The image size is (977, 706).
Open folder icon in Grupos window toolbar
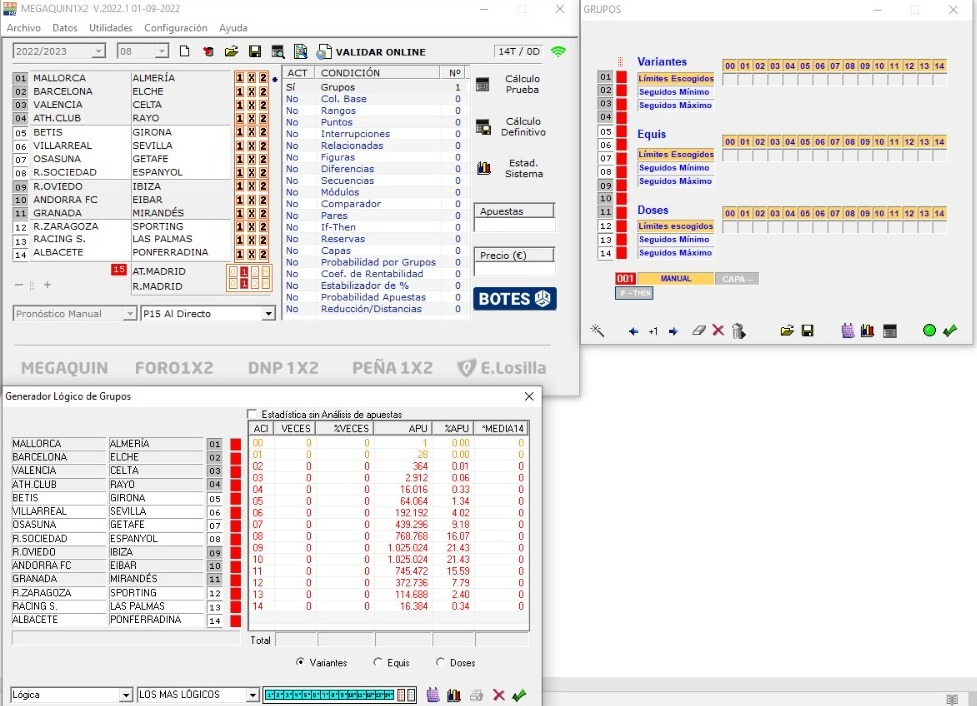coord(787,331)
